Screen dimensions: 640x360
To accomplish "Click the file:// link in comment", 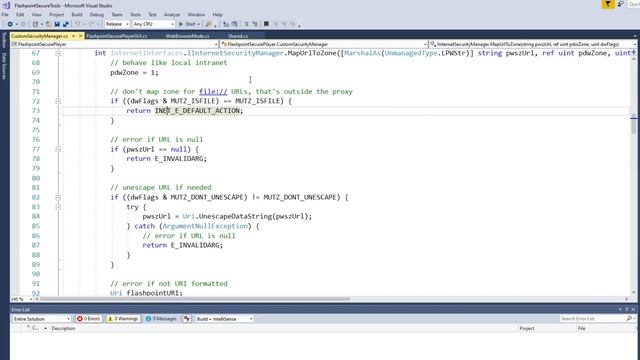I will coord(213,91).
